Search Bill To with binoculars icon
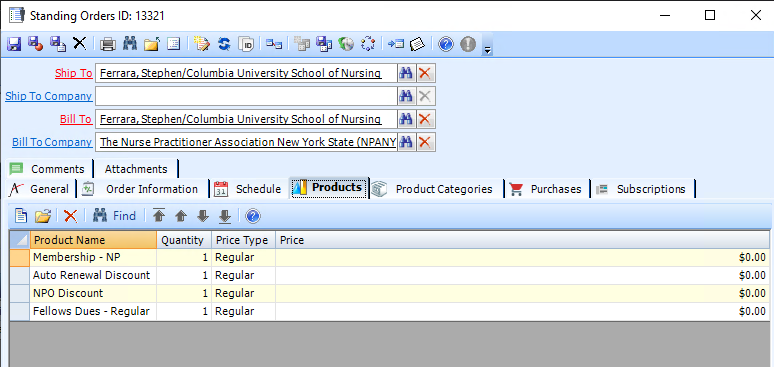This screenshot has width=774, height=367. [x=406, y=119]
